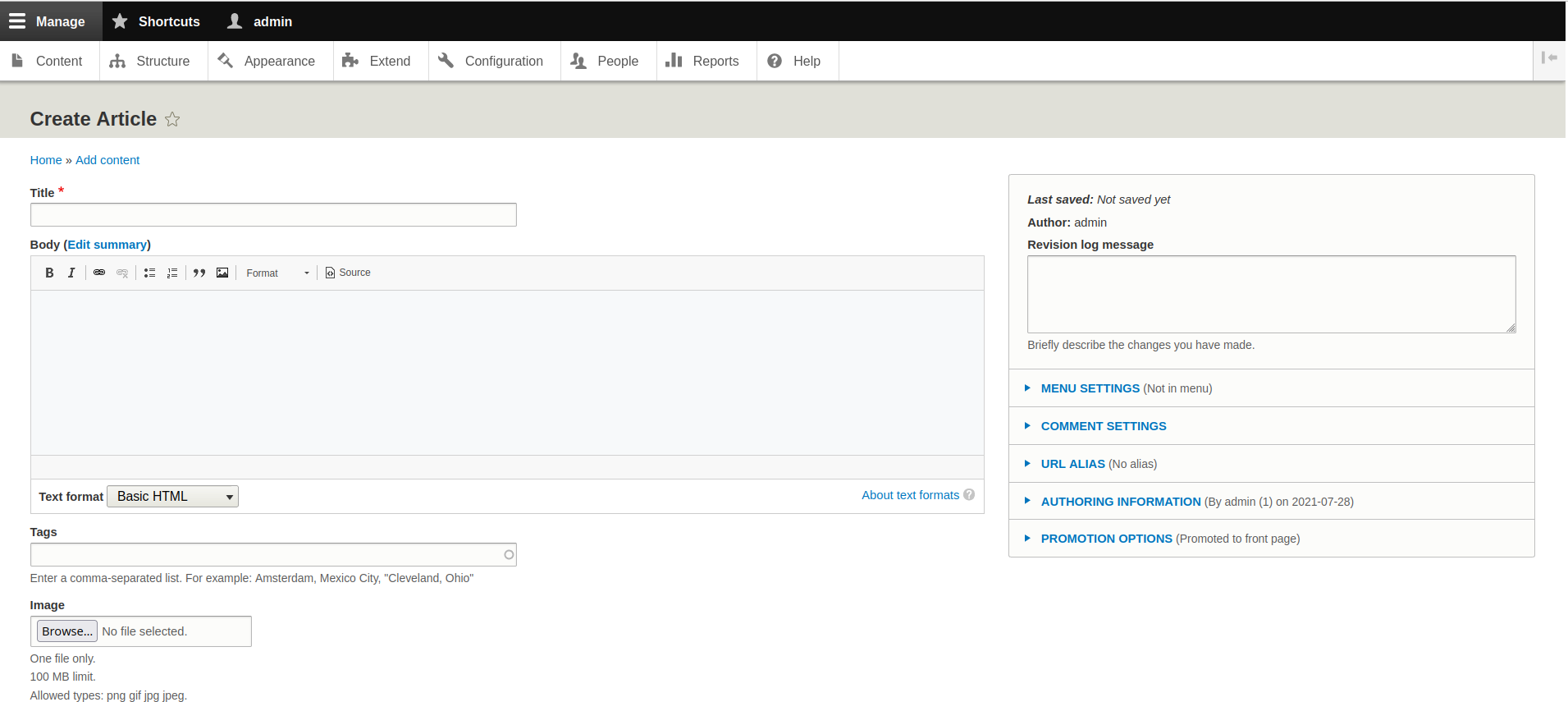The image size is (1568, 702).
Task: Switch the editor to Source view
Action: 348,273
